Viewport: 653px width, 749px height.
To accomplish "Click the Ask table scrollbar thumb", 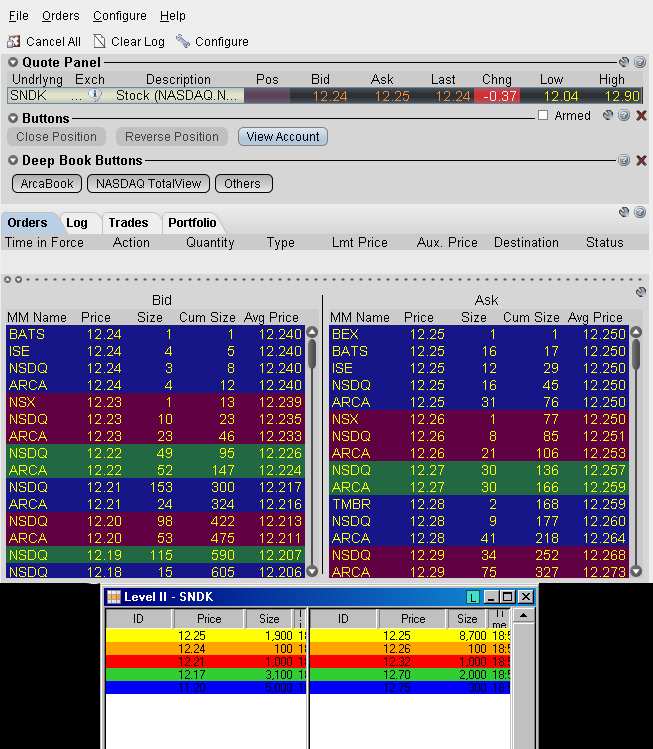I will pos(636,354).
